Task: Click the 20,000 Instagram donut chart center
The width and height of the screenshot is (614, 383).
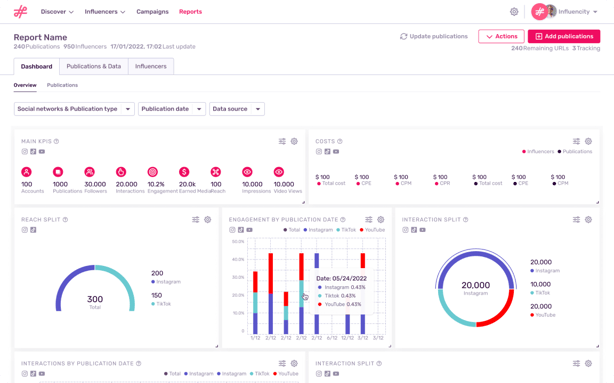Action: [x=476, y=288]
